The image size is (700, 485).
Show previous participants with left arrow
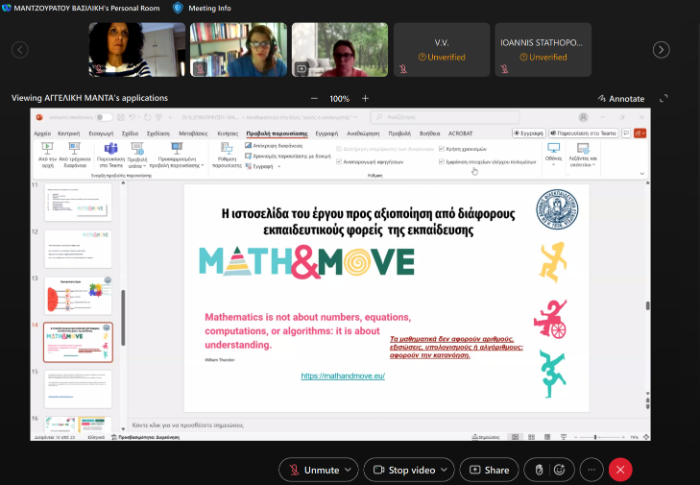[20, 50]
